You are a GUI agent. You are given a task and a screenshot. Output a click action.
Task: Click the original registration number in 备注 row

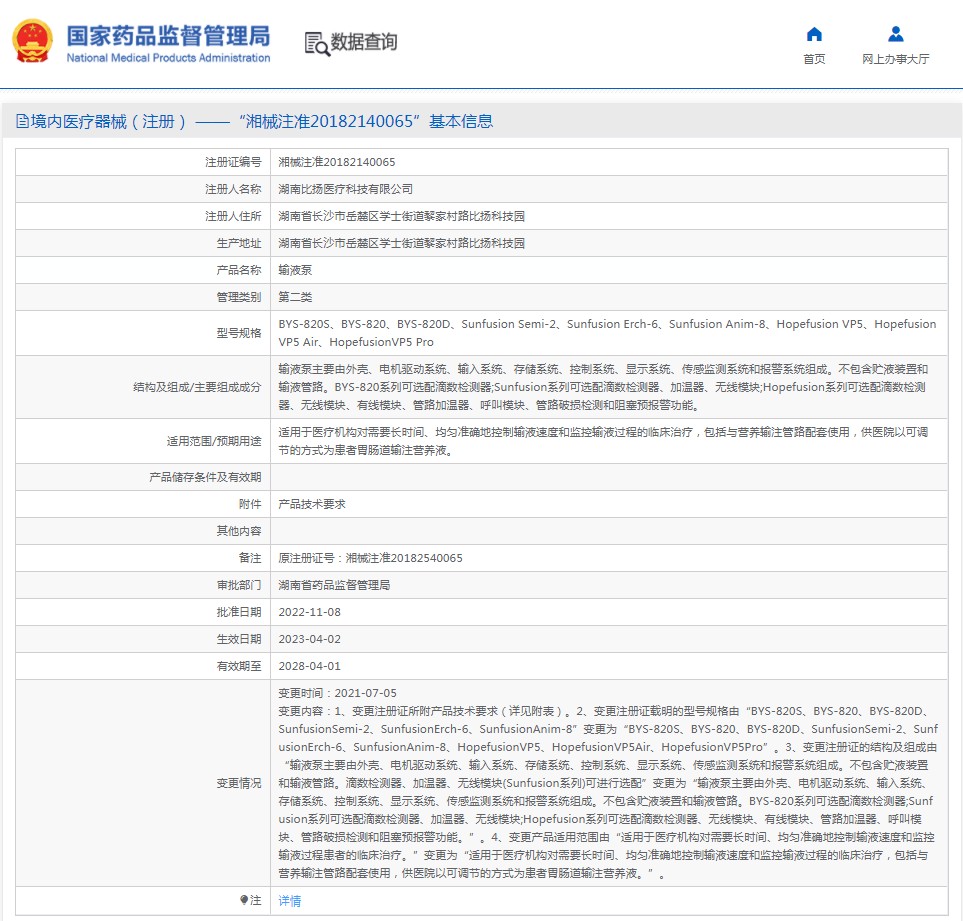[x=370, y=558]
